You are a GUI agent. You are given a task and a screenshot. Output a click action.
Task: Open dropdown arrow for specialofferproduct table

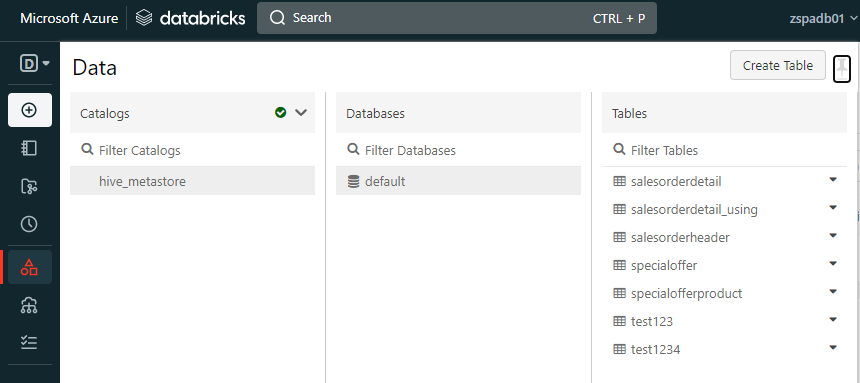(x=833, y=291)
